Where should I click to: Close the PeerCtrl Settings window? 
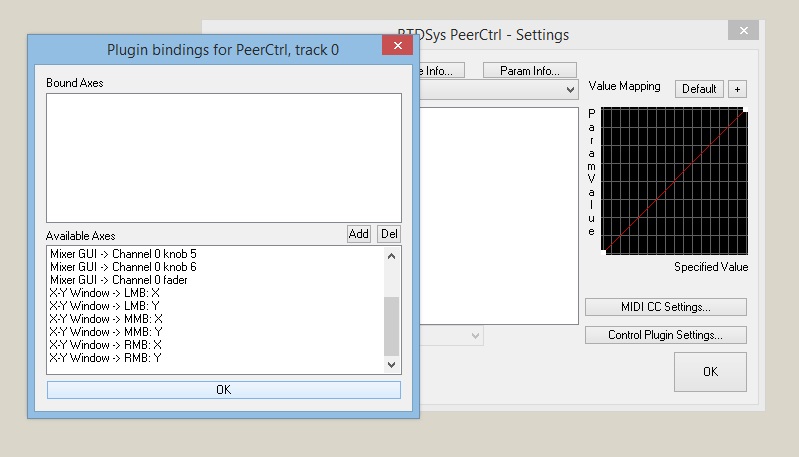click(743, 31)
